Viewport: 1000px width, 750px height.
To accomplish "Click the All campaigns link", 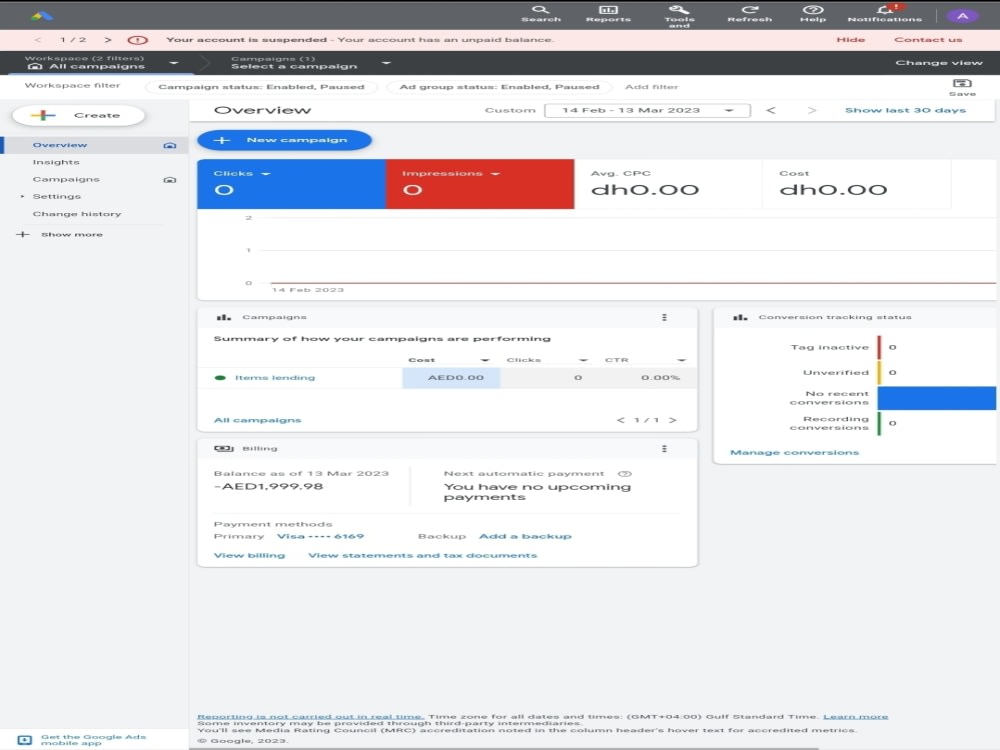I will [x=258, y=420].
